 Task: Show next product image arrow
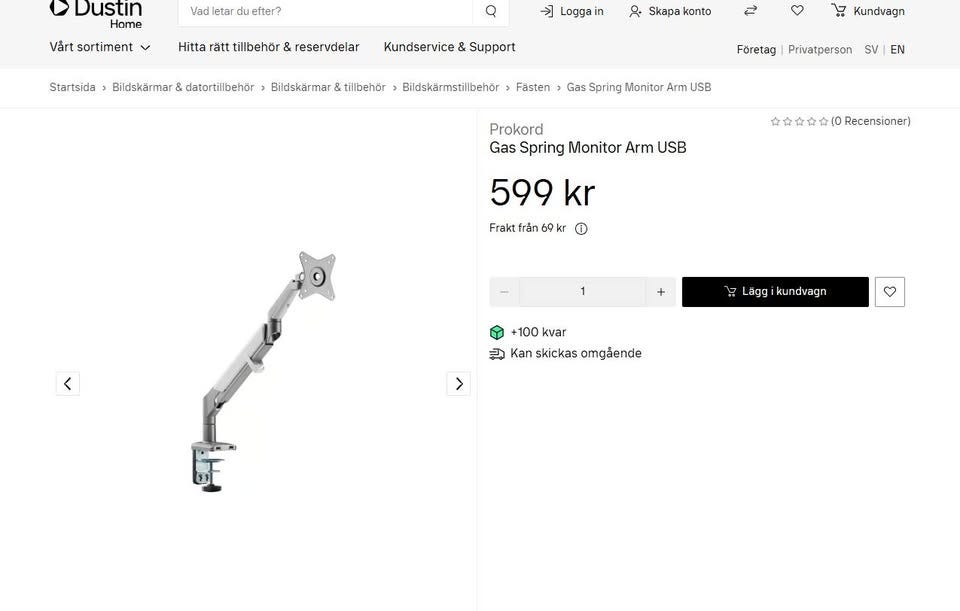[459, 384]
